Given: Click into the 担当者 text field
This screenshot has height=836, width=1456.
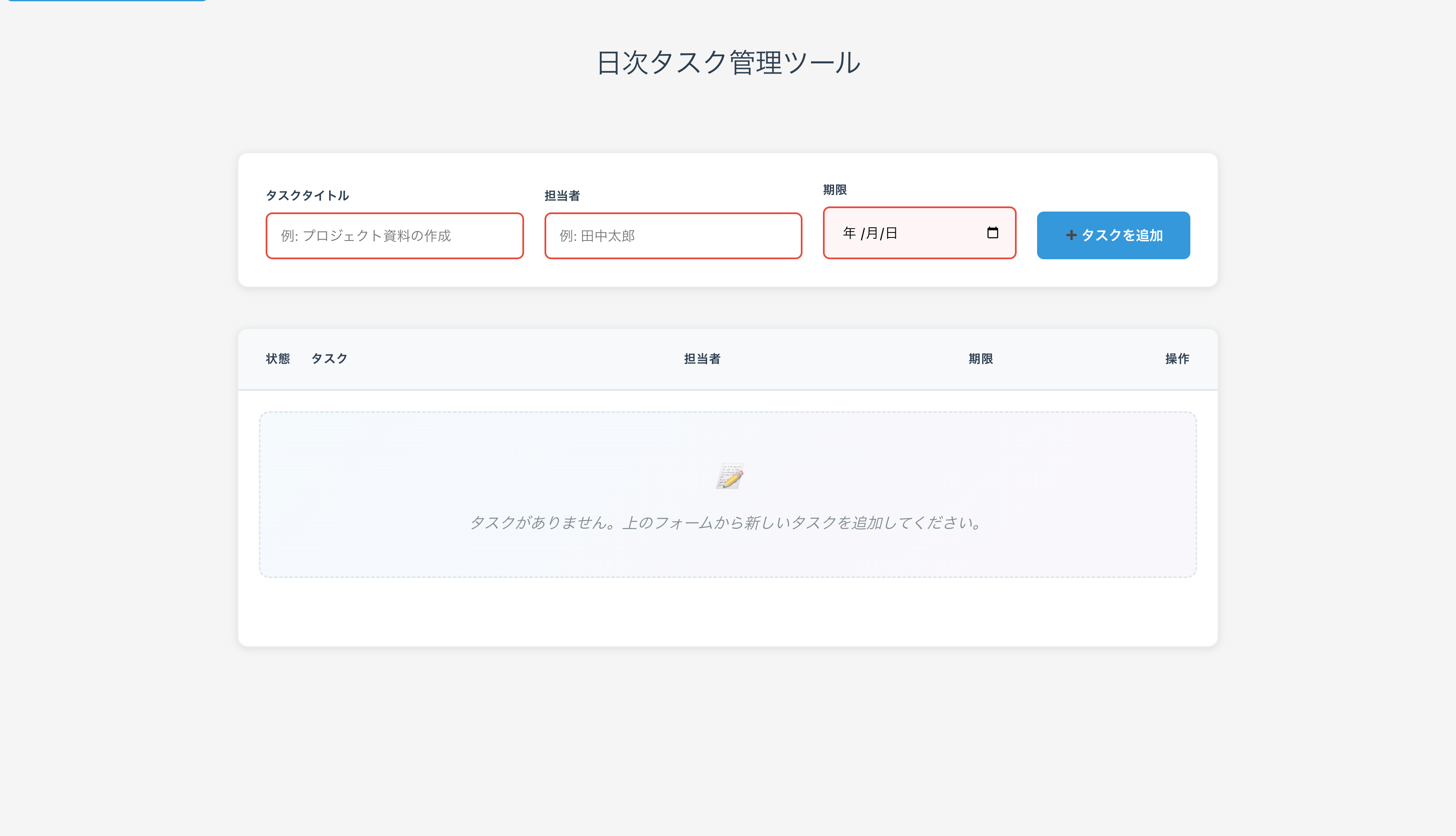Looking at the screenshot, I should (x=673, y=235).
